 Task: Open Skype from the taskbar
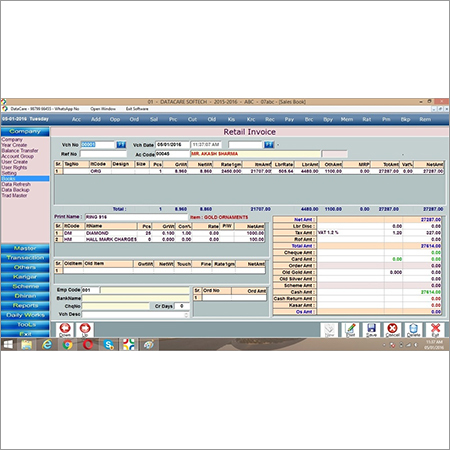(109, 344)
